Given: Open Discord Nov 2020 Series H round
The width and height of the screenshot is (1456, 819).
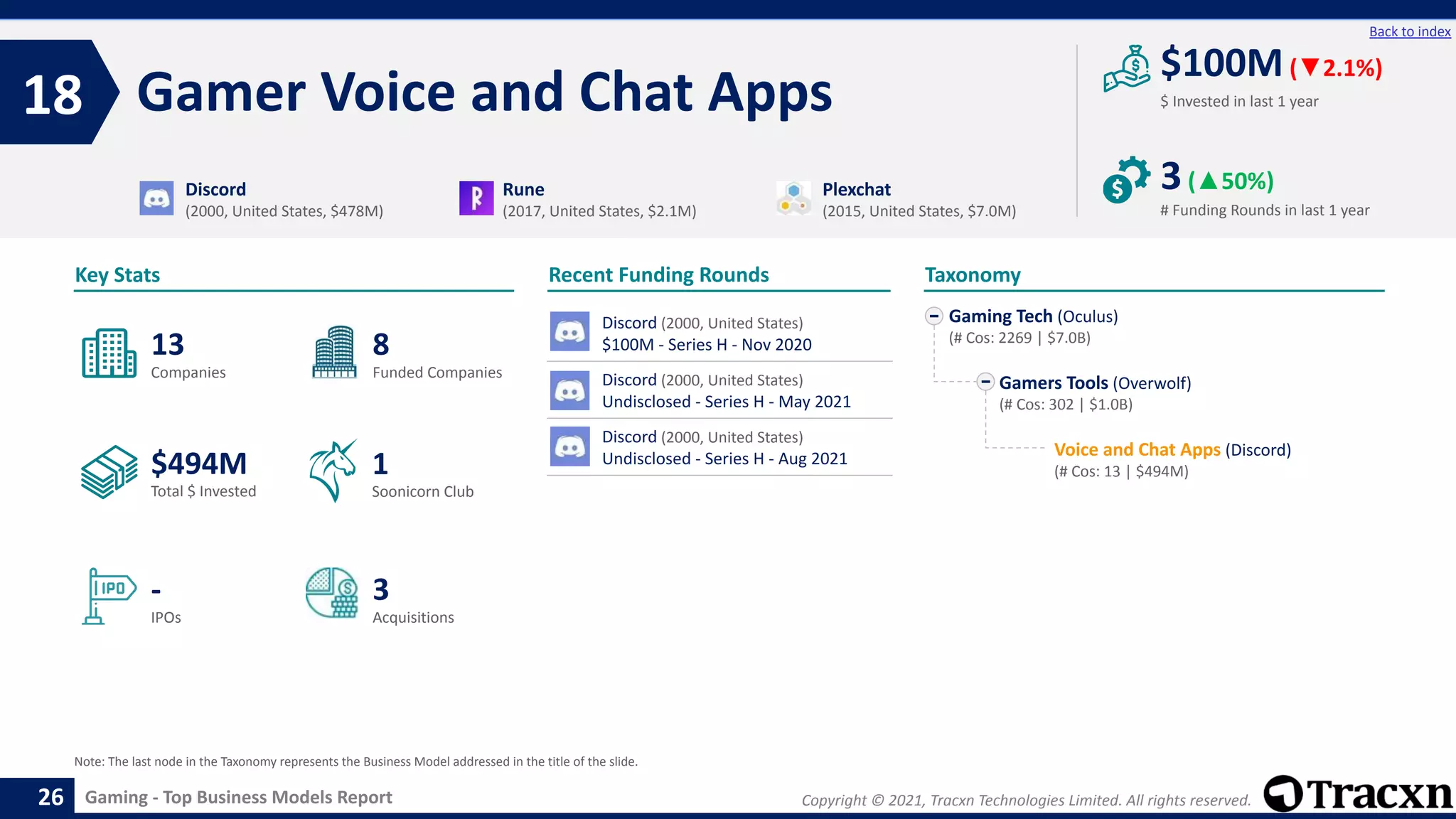Looking at the screenshot, I should pos(706,344).
